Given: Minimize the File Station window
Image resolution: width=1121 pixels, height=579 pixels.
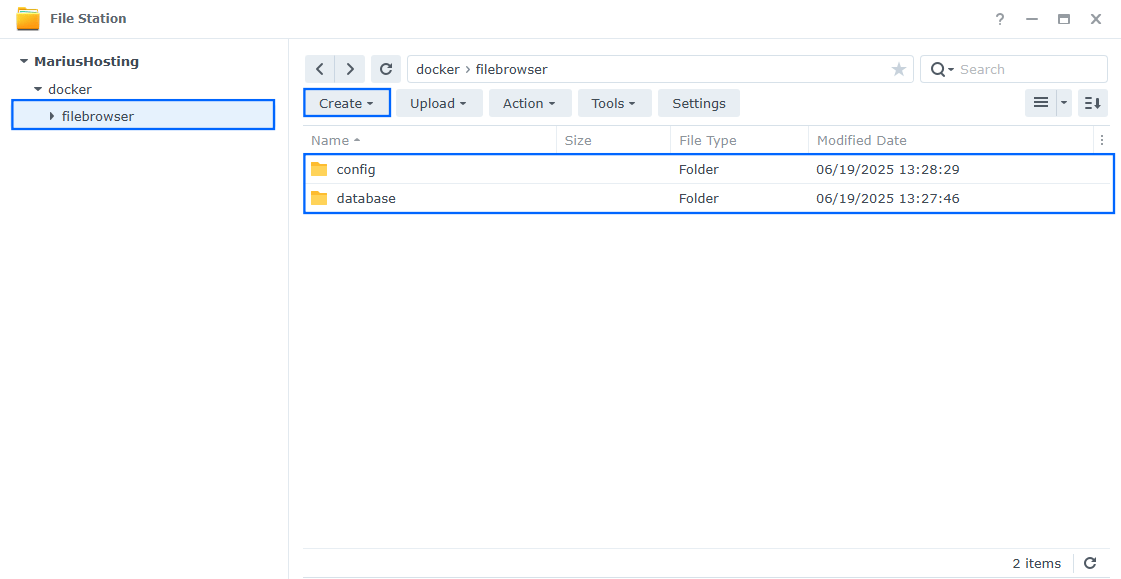Looking at the screenshot, I should coord(1032,19).
